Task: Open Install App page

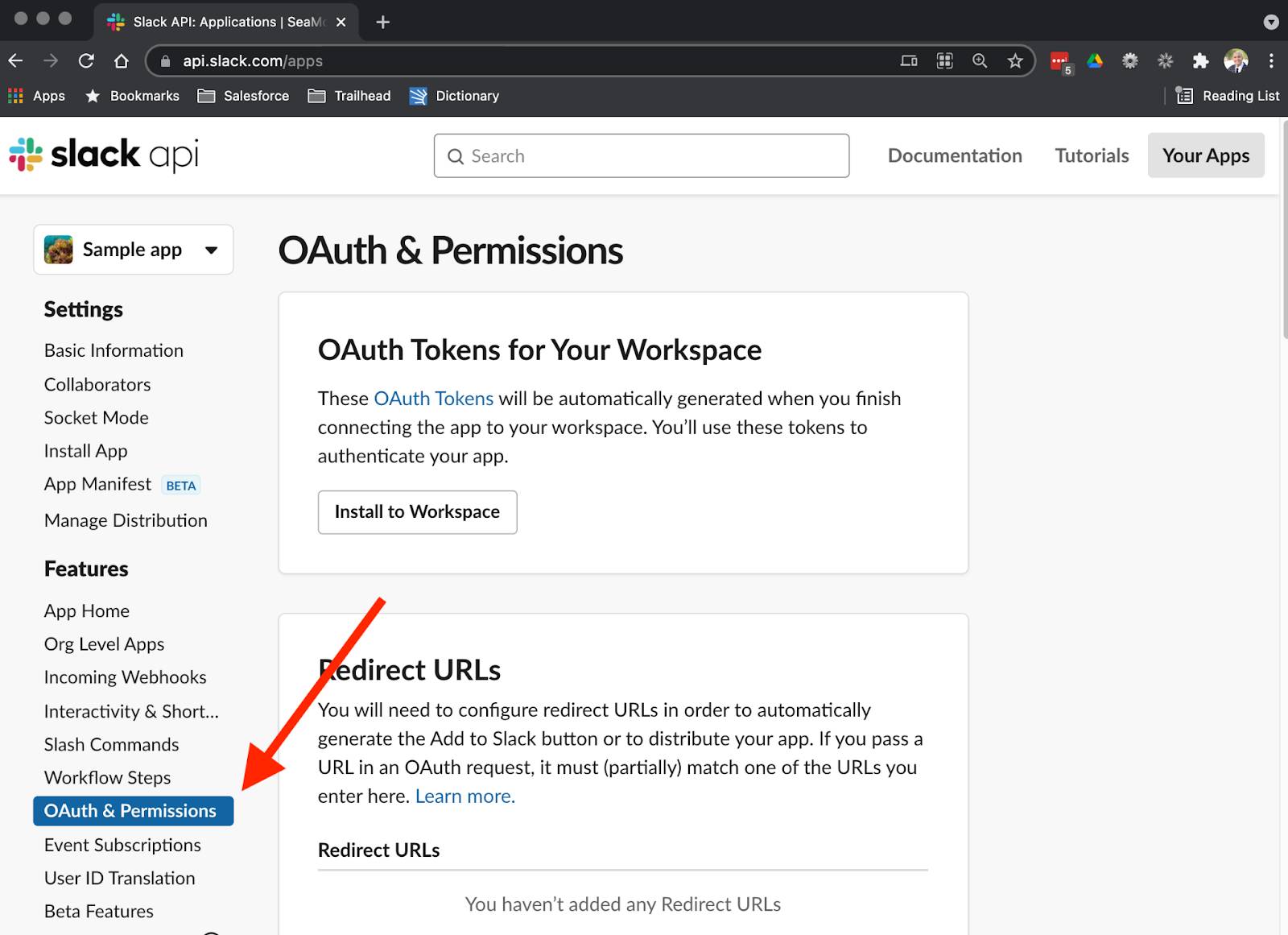Action: 86,451
